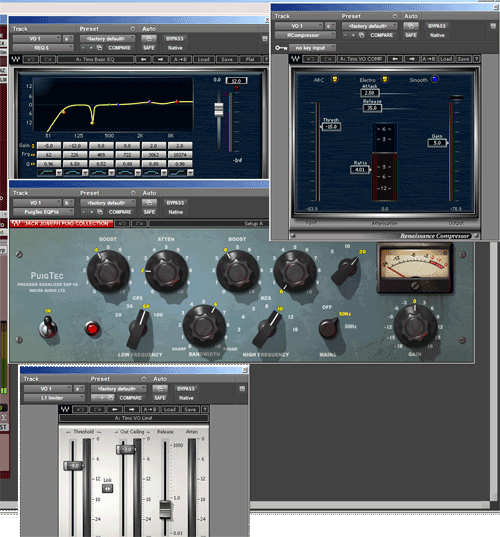
Task: Click help question mark in RCompressor toolbar
Action: (476, 59)
